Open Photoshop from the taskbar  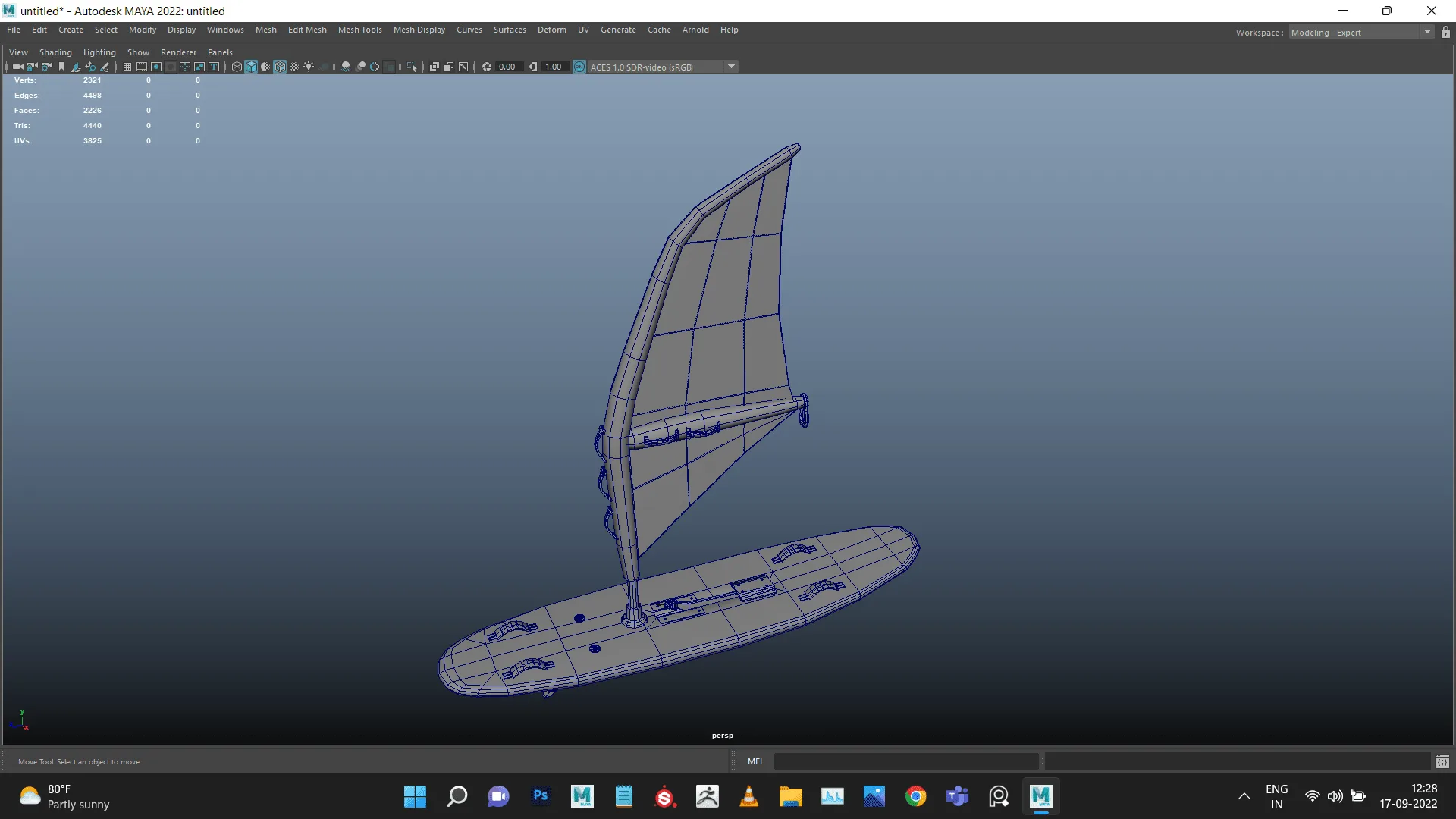540,796
